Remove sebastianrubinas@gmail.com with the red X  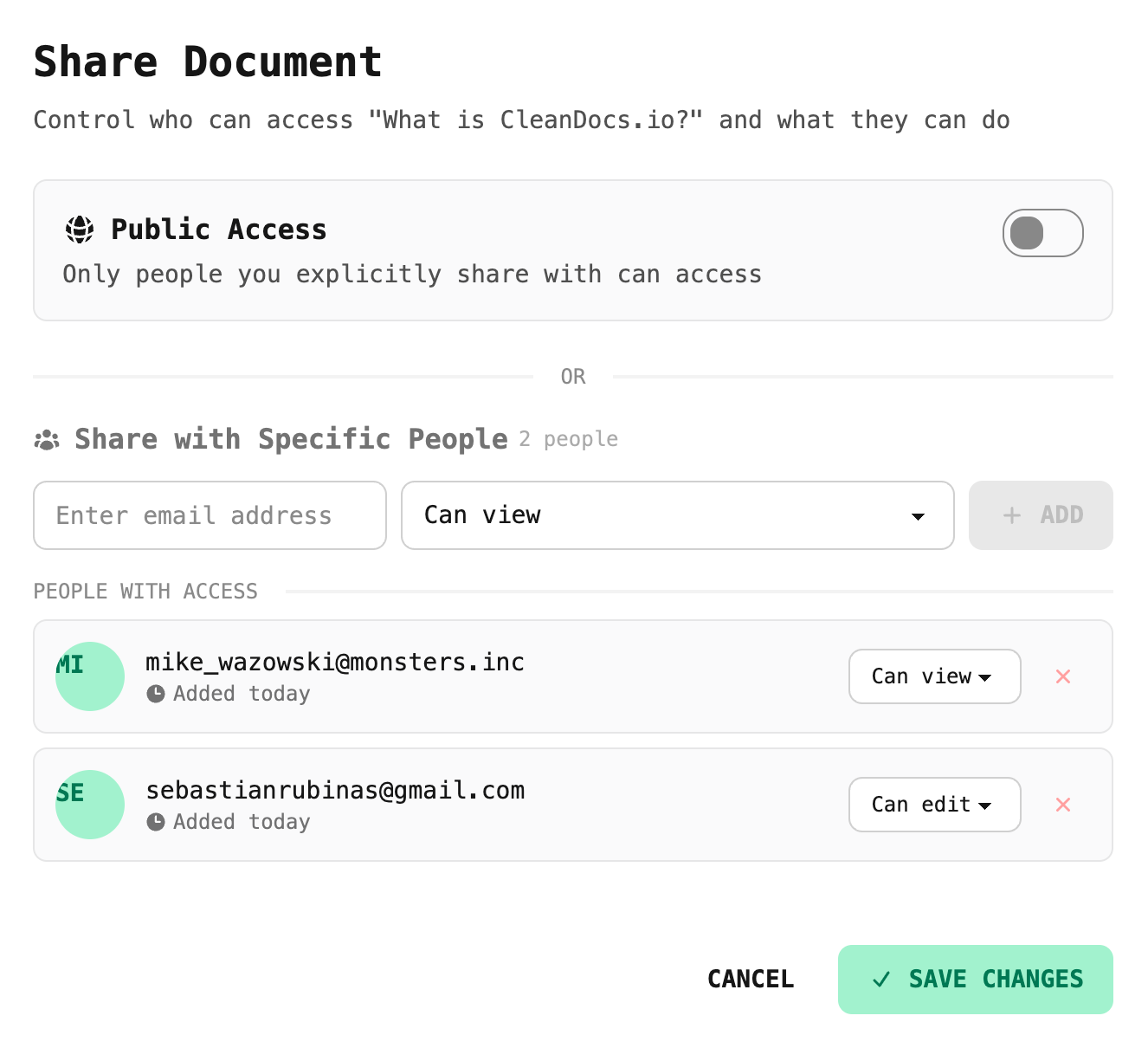pyautogui.click(x=1063, y=805)
